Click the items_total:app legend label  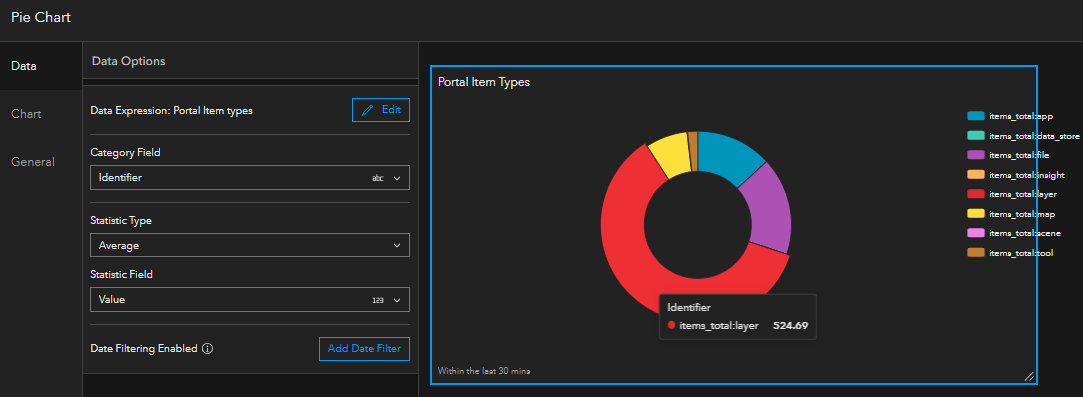[x=1021, y=117]
